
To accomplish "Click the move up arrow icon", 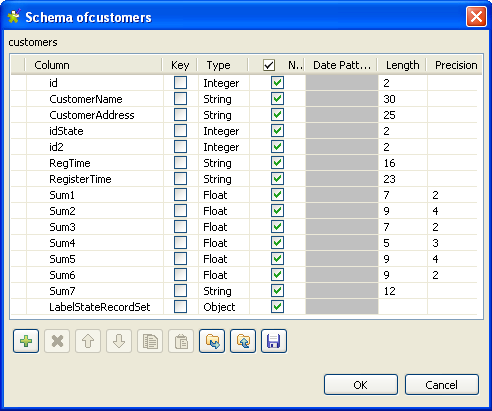I will click(88, 341).
